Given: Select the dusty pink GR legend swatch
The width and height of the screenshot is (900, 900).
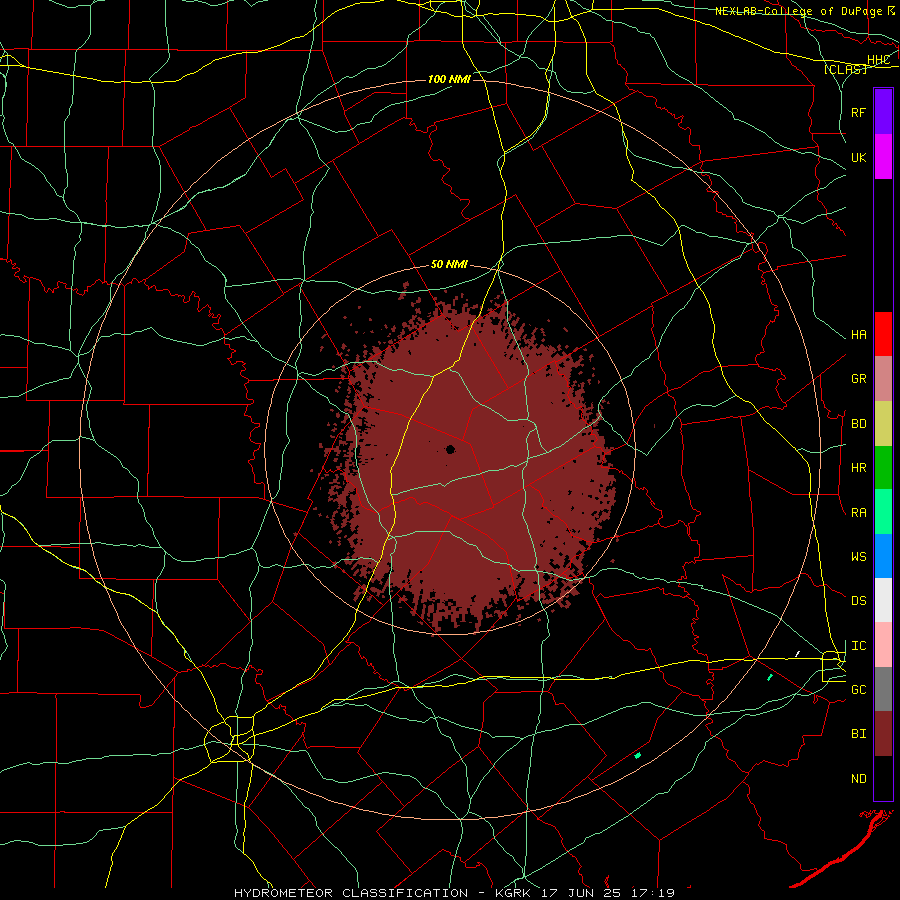Looking at the screenshot, I should [883, 379].
